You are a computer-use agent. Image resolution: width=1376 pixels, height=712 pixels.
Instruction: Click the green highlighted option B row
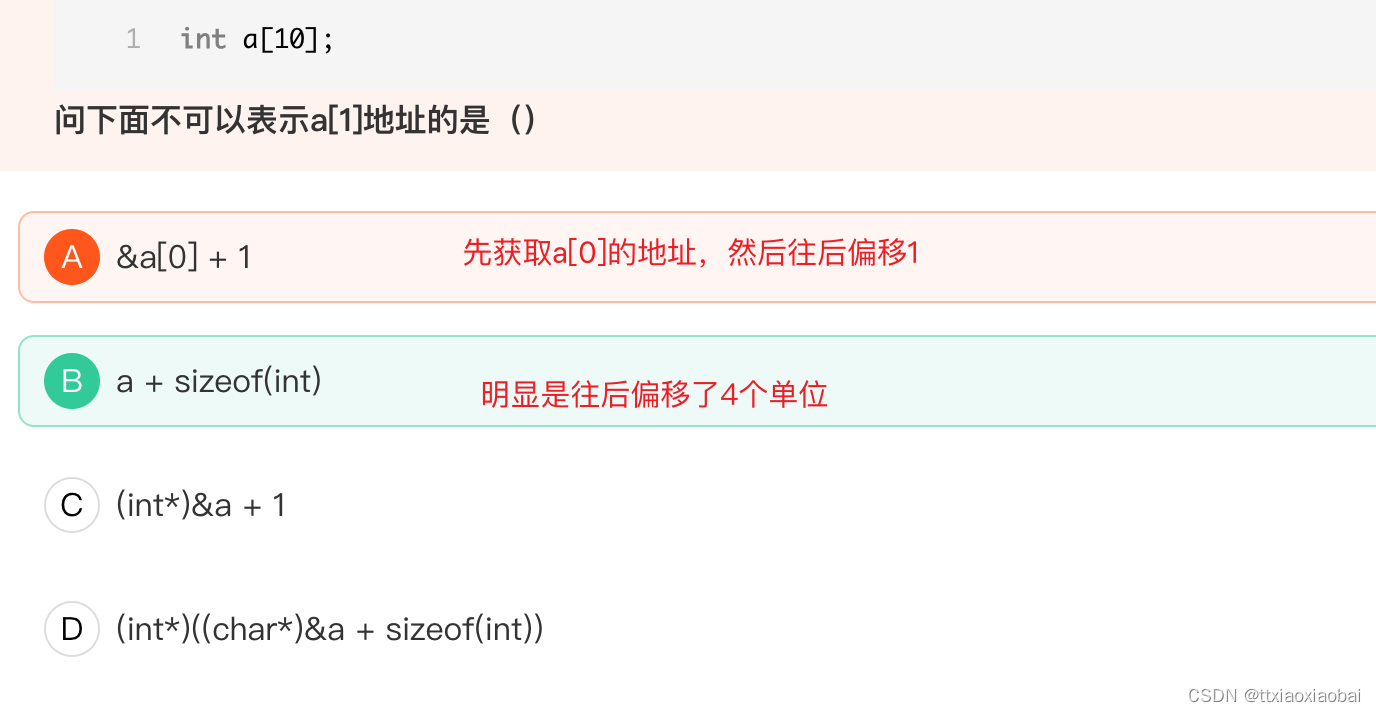600,381
